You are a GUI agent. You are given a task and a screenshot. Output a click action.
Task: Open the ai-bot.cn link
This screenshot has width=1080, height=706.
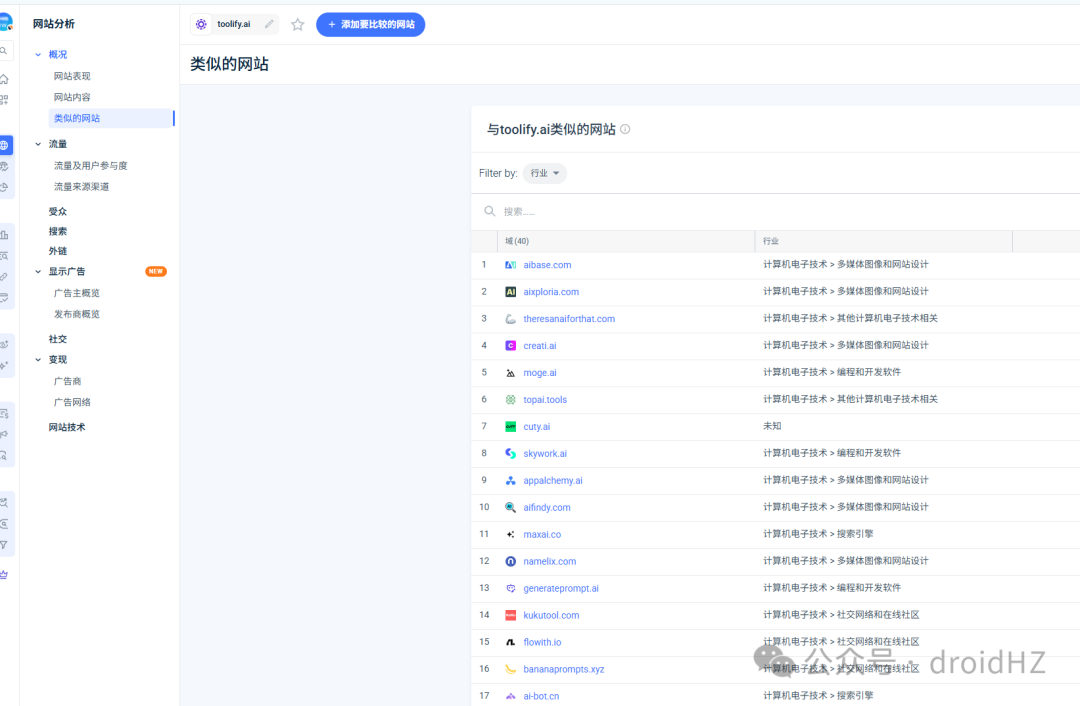(541, 696)
